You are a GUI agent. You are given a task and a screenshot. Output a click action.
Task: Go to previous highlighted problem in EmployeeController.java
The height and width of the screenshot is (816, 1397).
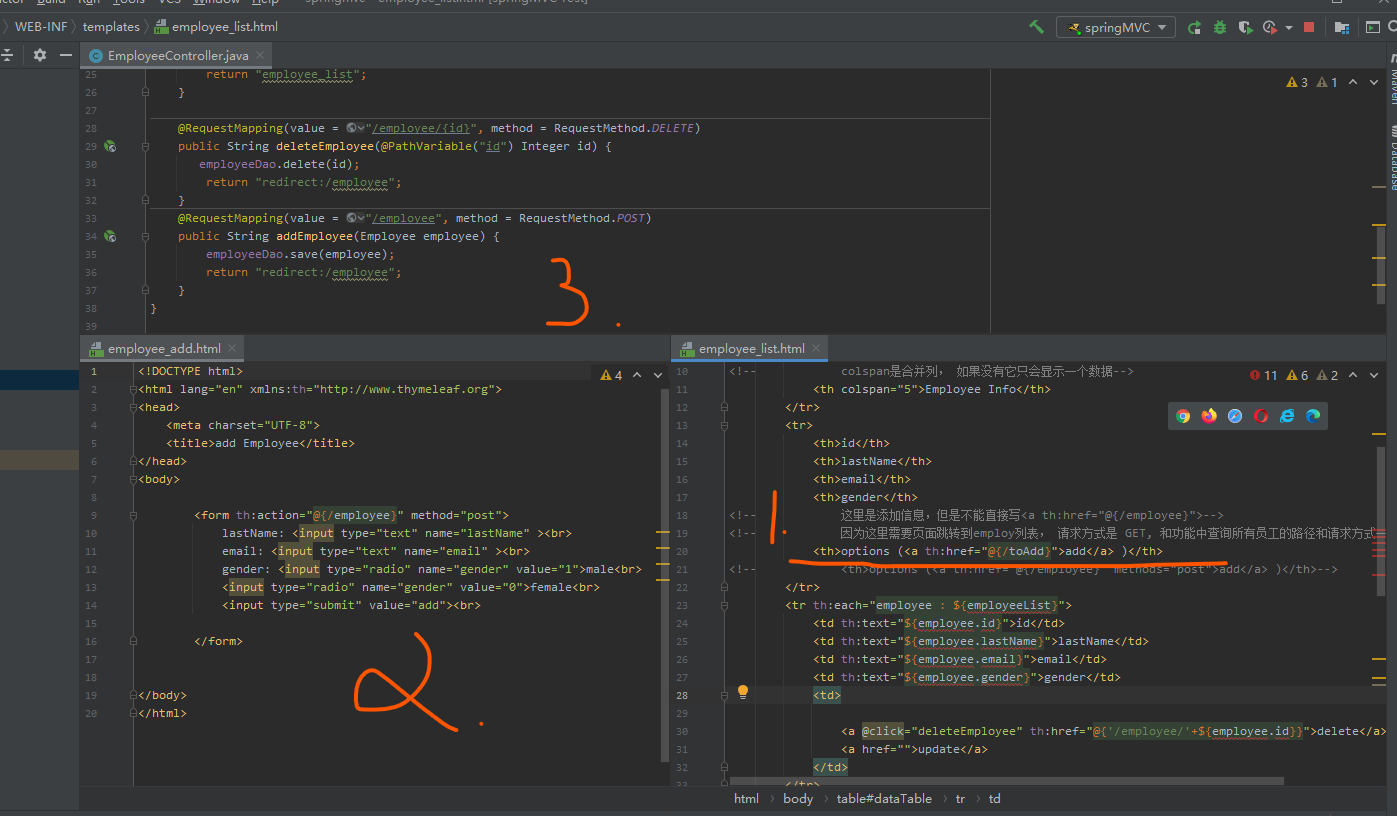click(1352, 82)
